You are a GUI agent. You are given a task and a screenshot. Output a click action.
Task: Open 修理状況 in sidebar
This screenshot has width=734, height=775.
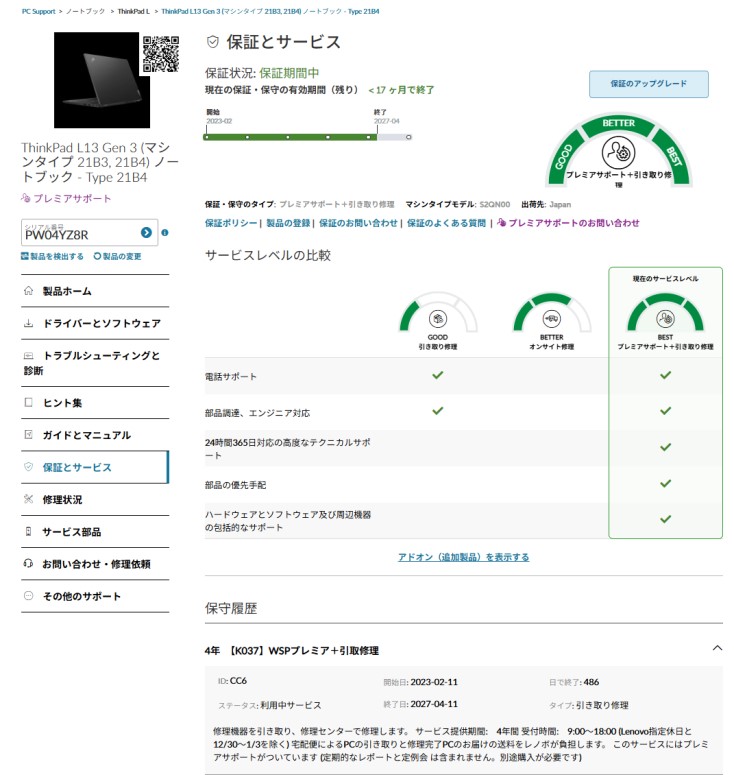95,500
